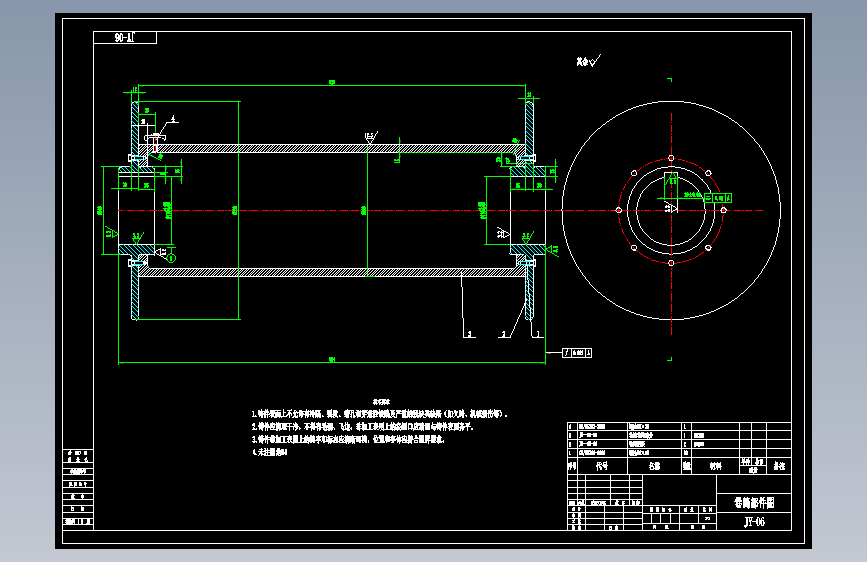The height and width of the screenshot is (562, 867).
Task: Select the 名称 column header in parts list
Action: tap(654, 466)
